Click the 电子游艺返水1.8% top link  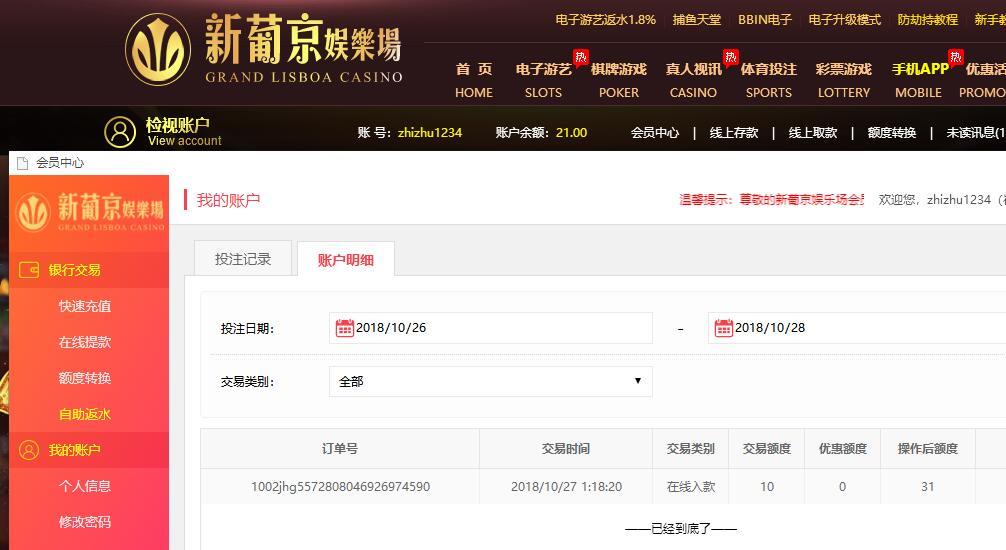[606, 20]
